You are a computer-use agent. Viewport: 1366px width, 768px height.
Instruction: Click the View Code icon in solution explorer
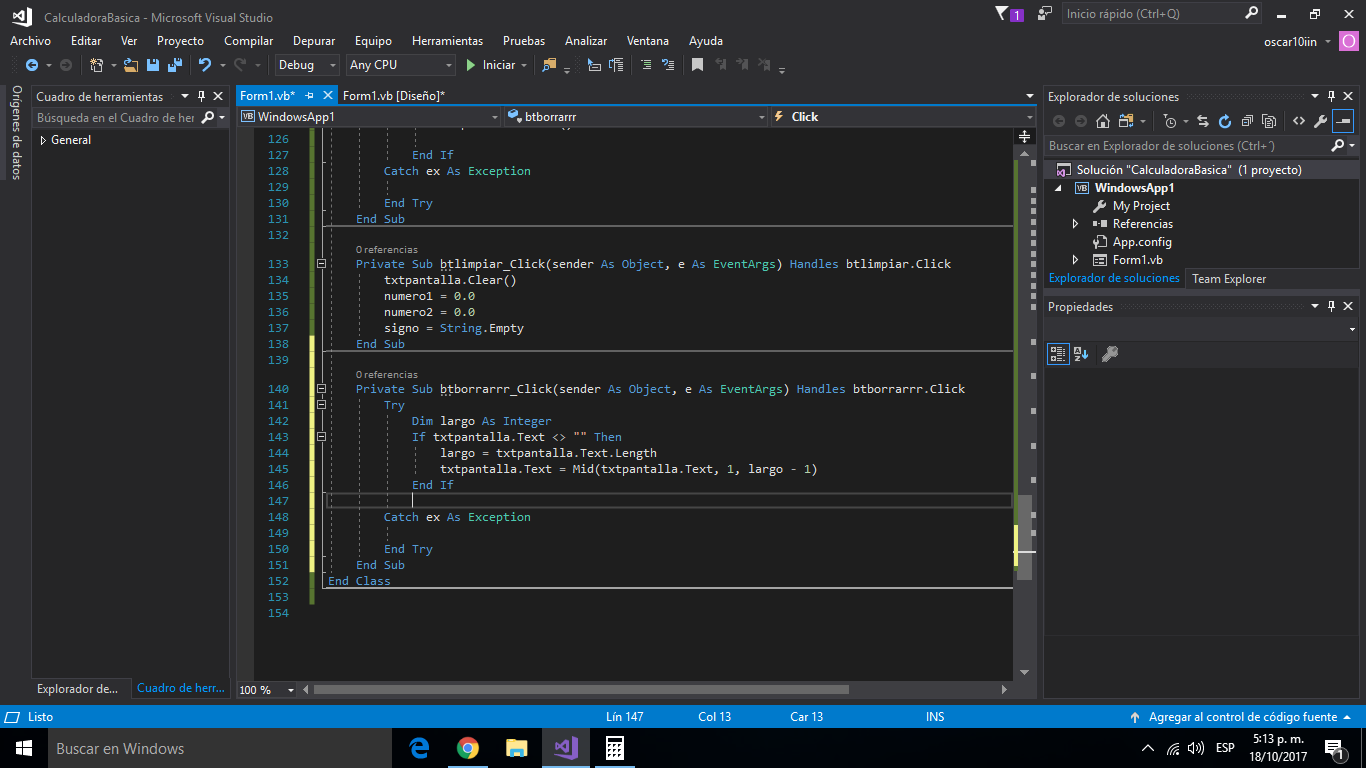pyautogui.click(x=1298, y=121)
